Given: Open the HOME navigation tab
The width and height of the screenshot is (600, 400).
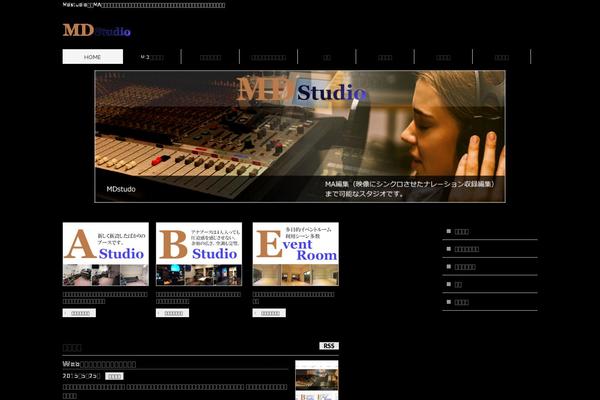Looking at the screenshot, I should point(93,57).
